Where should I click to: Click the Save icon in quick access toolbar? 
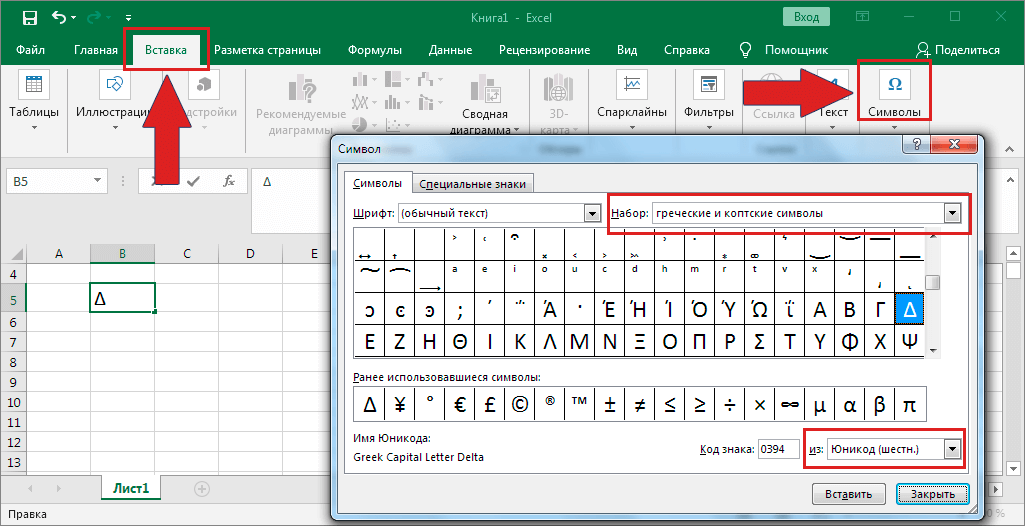(29, 17)
